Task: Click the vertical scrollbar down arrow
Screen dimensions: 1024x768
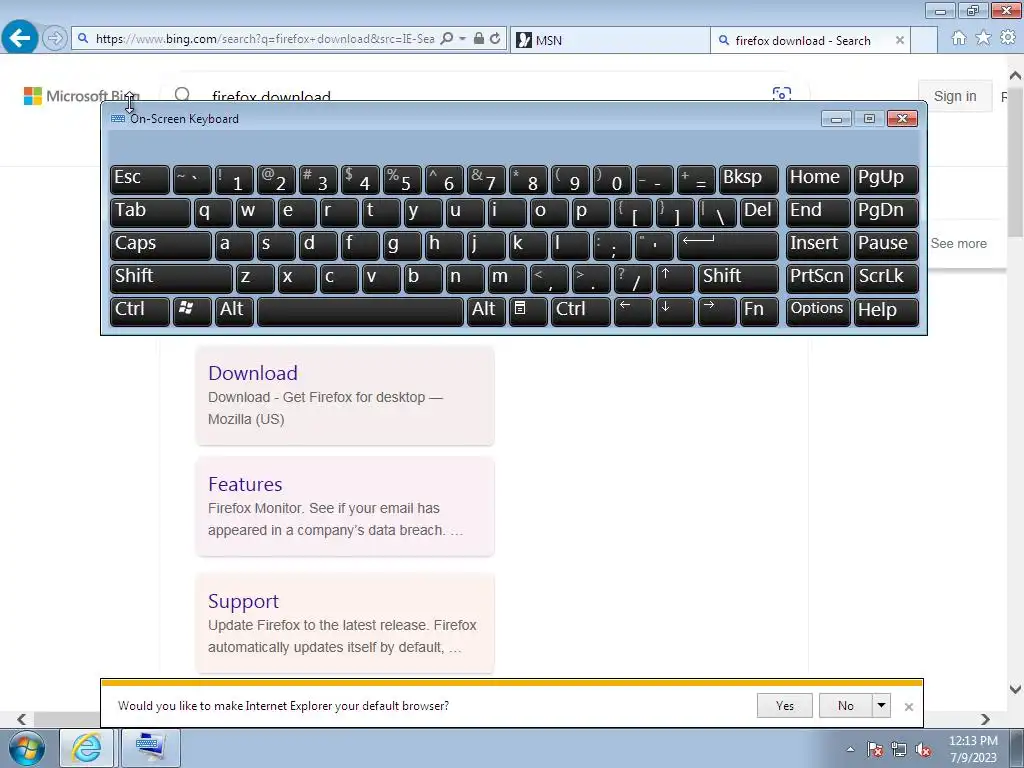Action: [x=1015, y=689]
